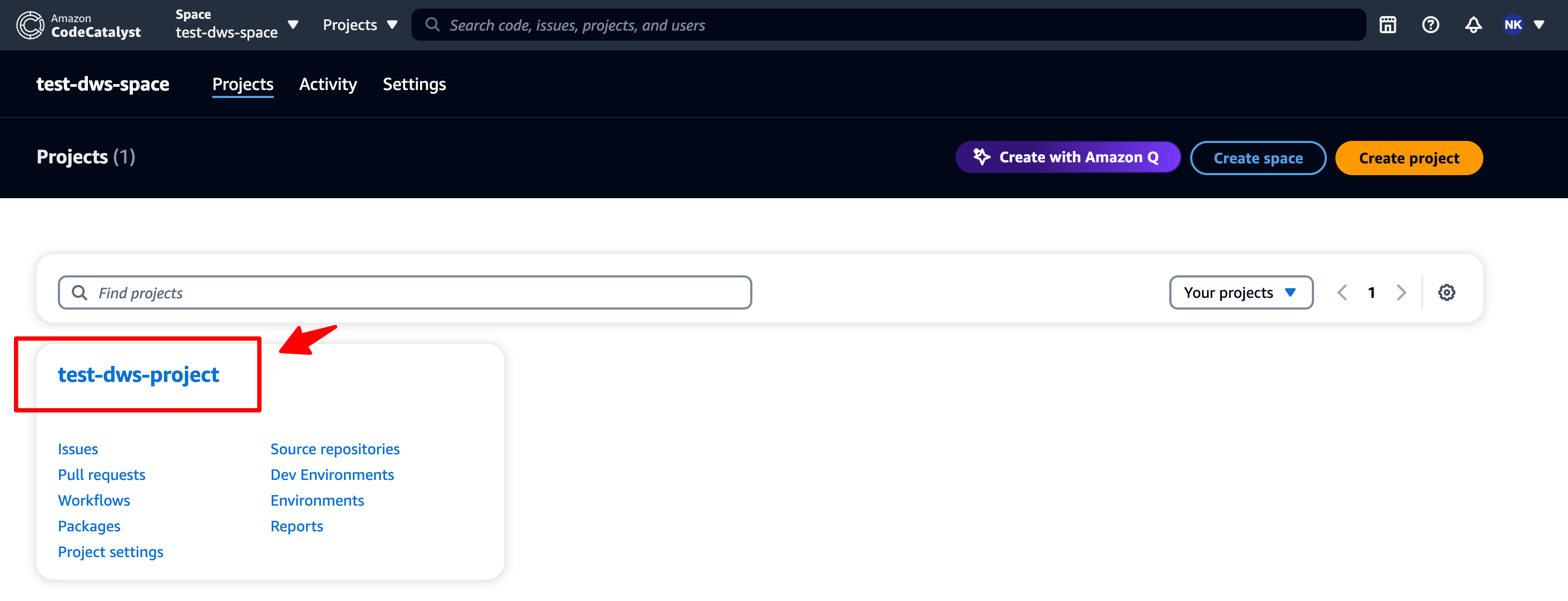This screenshot has height=601, width=1568.
Task: Click the Create project button
Action: (1408, 158)
